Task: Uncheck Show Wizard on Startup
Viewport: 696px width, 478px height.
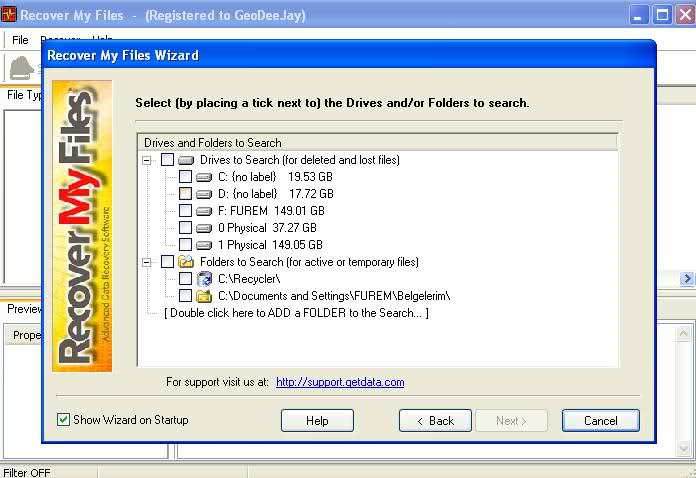Action: tap(63, 419)
